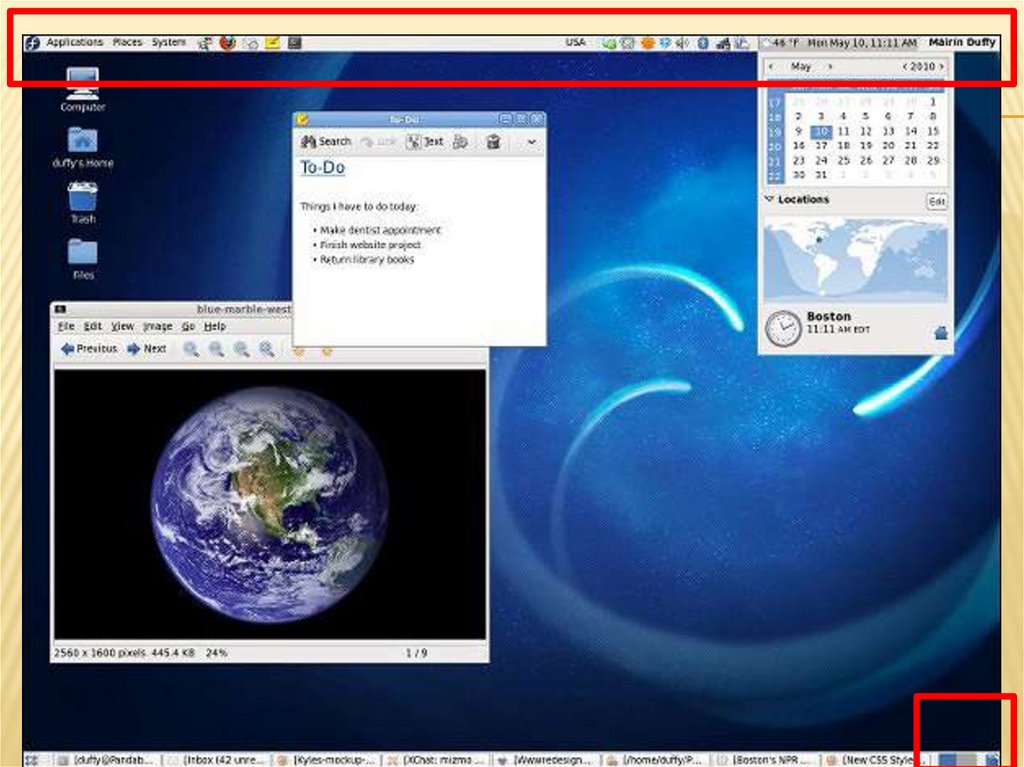Click Previous in image viewer toolbar
This screenshot has height=767, width=1024.
(x=89, y=349)
